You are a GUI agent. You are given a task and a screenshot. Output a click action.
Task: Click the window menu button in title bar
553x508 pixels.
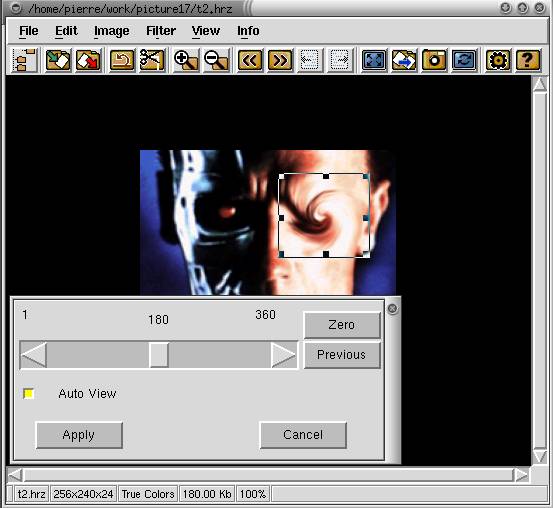[x=16, y=8]
